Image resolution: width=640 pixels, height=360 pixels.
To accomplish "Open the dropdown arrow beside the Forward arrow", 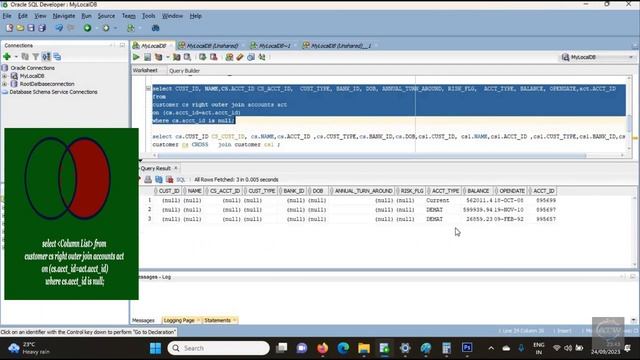I will pyautogui.click(x=116, y=28).
